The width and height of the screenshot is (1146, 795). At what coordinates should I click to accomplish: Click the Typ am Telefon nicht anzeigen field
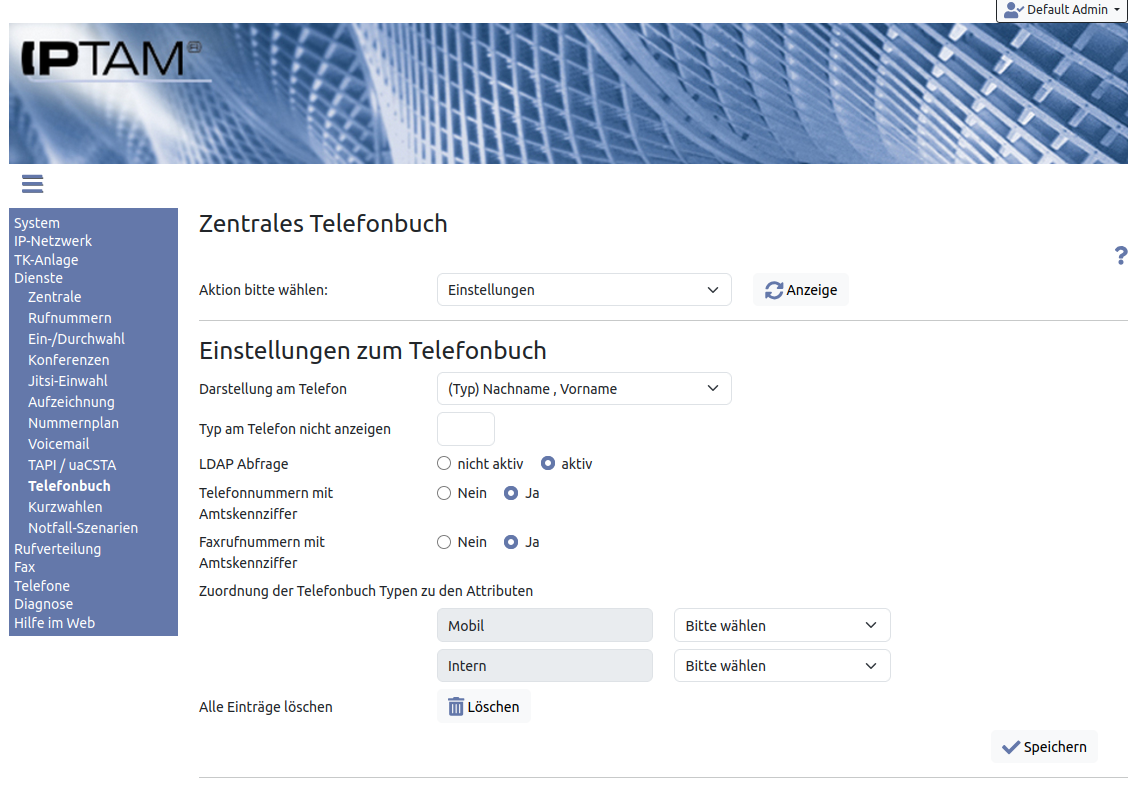[x=466, y=429]
